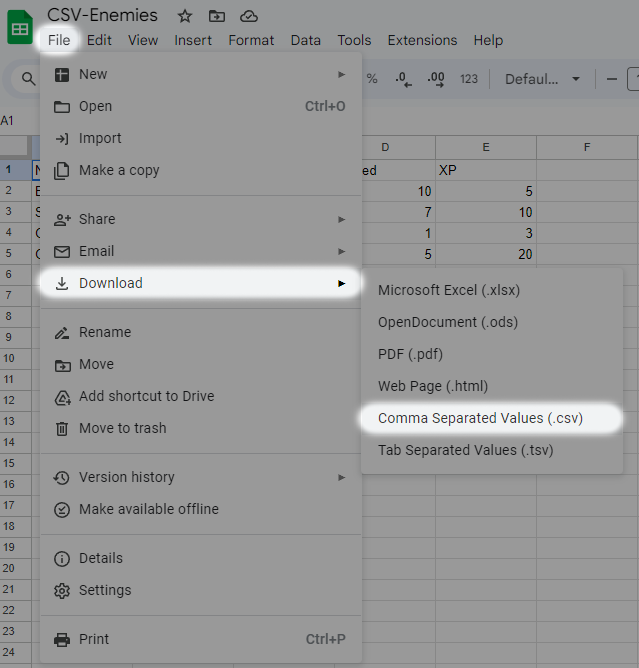
Task: Increase decimal places toolbar icon
Action: [436, 79]
